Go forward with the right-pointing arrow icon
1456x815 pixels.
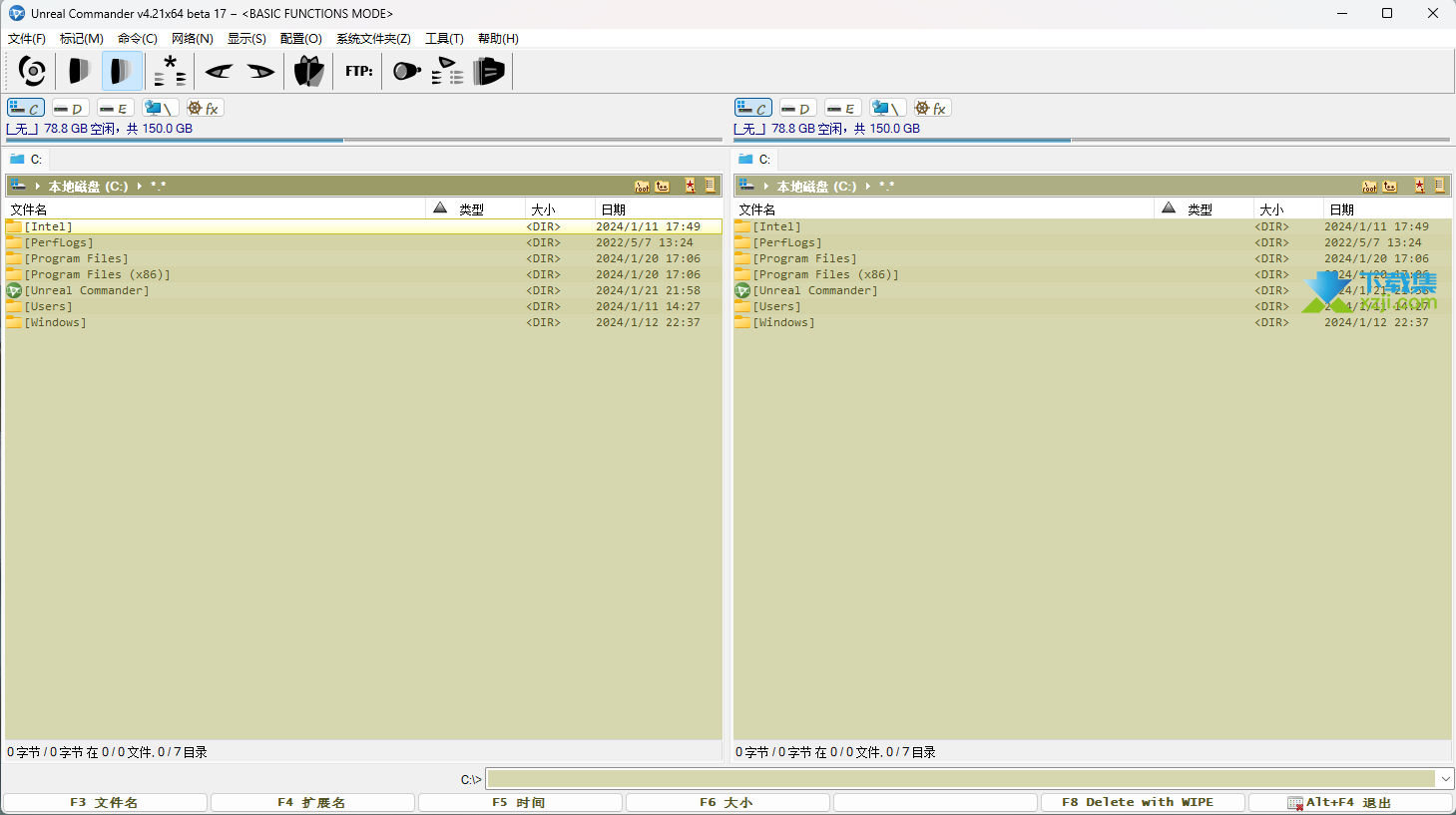[x=260, y=71]
